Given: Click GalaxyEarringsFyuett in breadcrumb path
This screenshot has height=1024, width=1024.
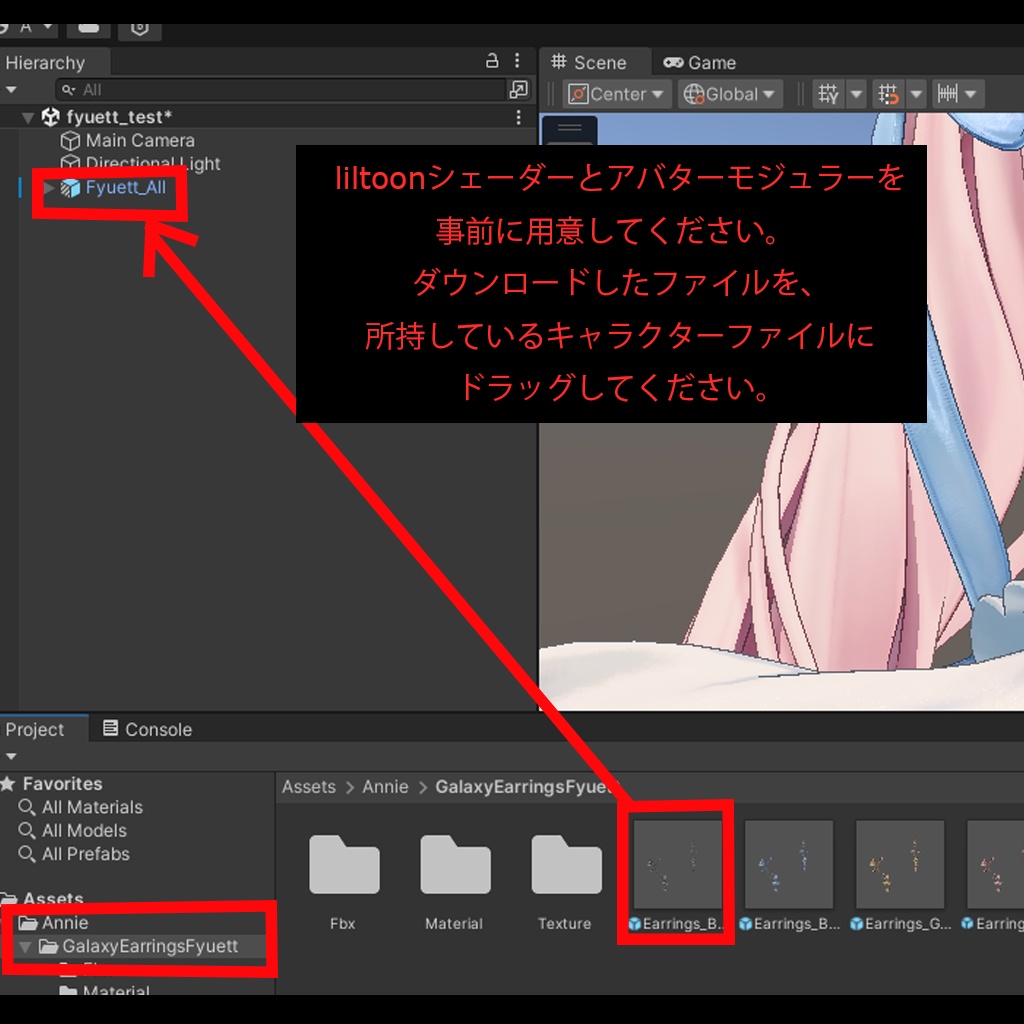Looking at the screenshot, I should click(526, 787).
